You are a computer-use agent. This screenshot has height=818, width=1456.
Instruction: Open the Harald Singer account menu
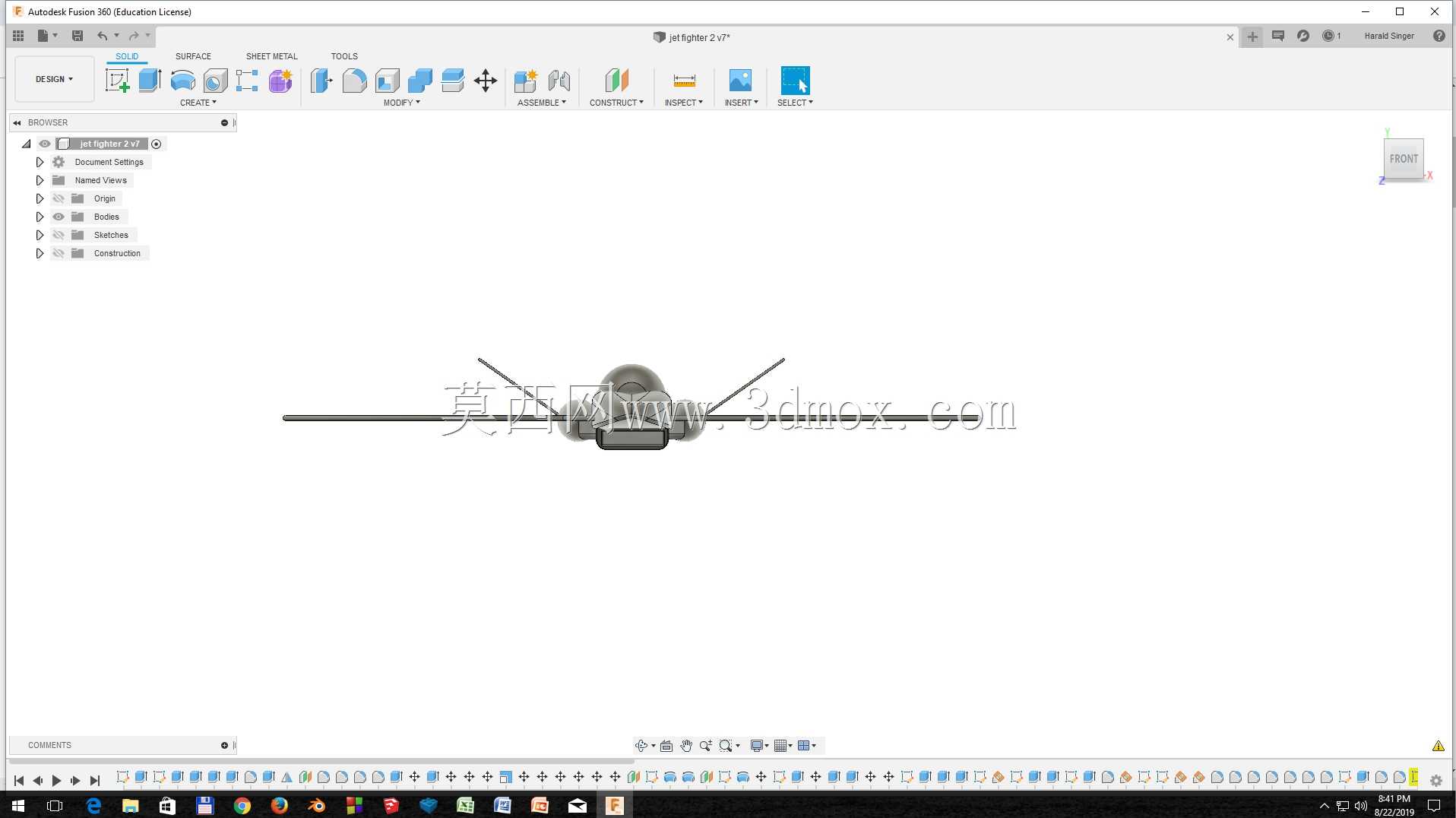(x=1389, y=36)
